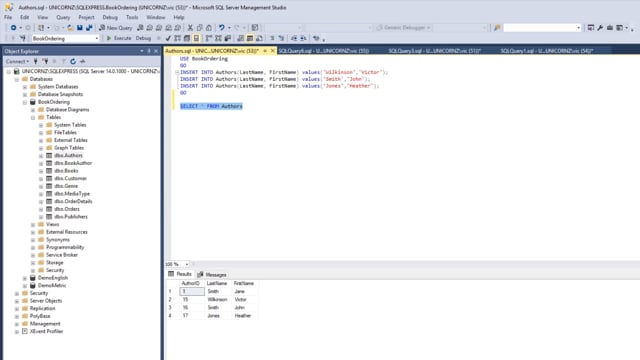
Task: Open the Query menu
Action: pos(63,17)
